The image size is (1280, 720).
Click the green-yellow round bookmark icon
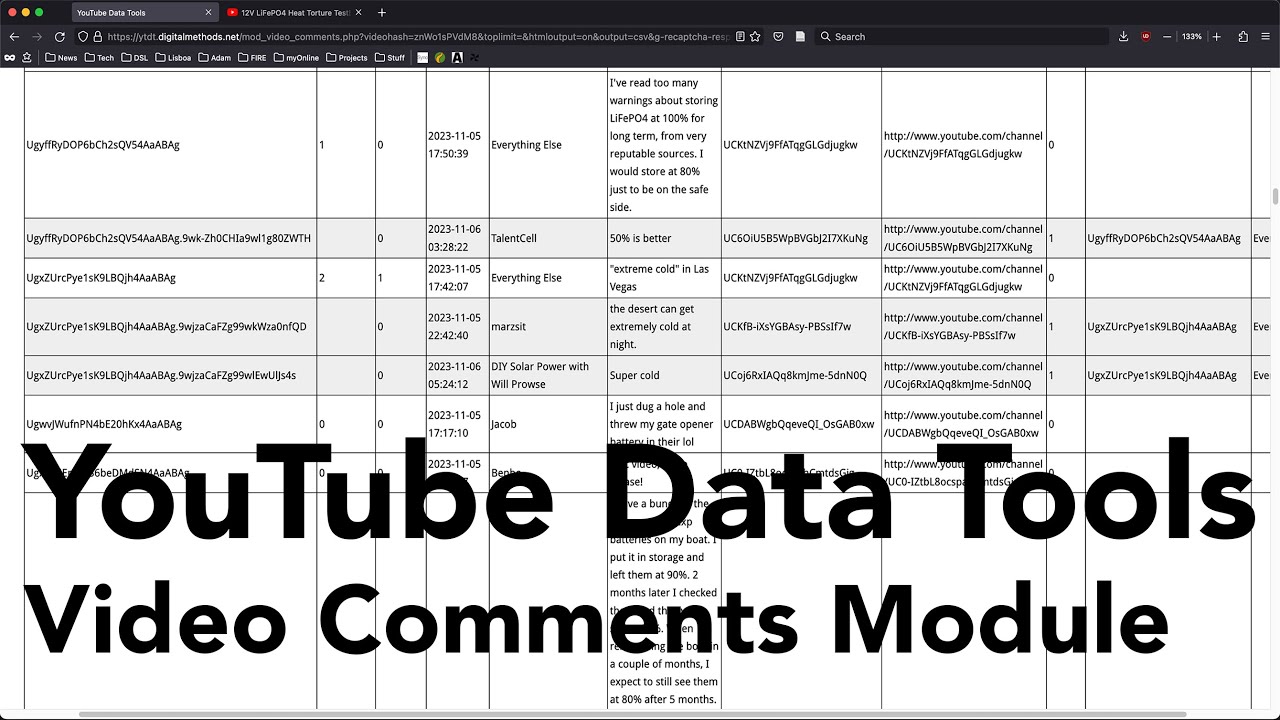click(440, 58)
